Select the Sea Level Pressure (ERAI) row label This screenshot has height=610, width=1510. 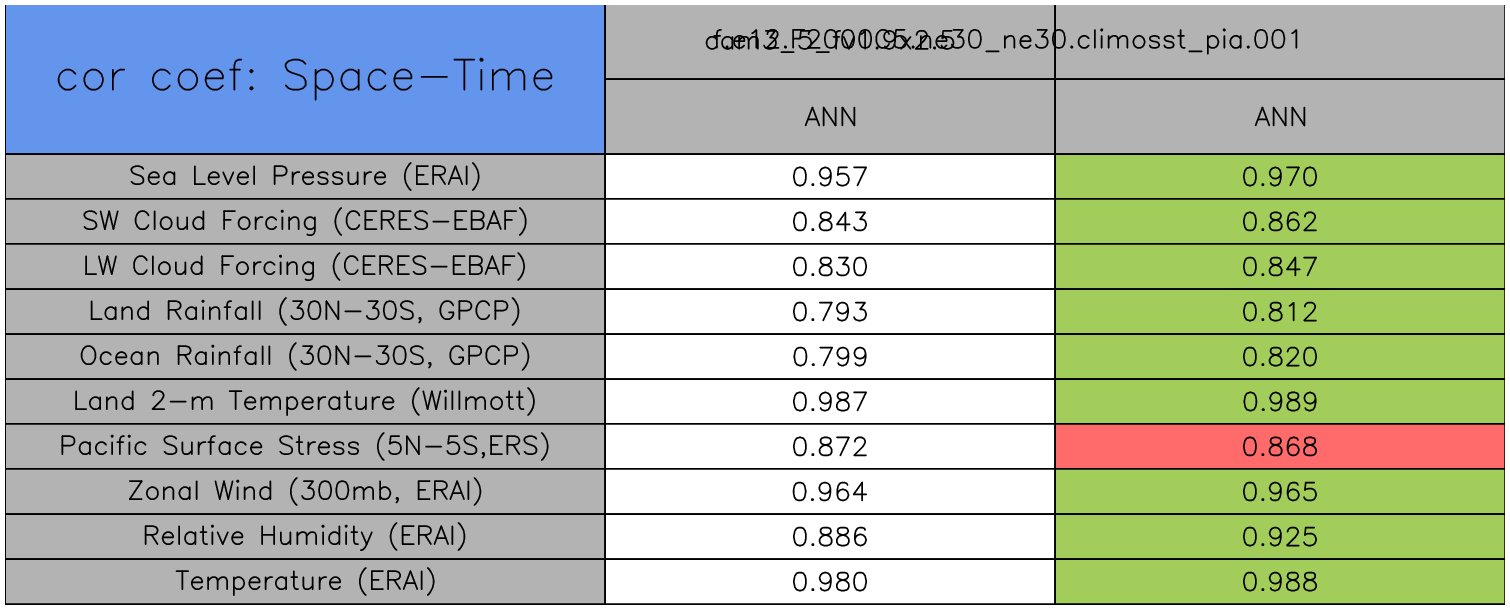click(305, 177)
